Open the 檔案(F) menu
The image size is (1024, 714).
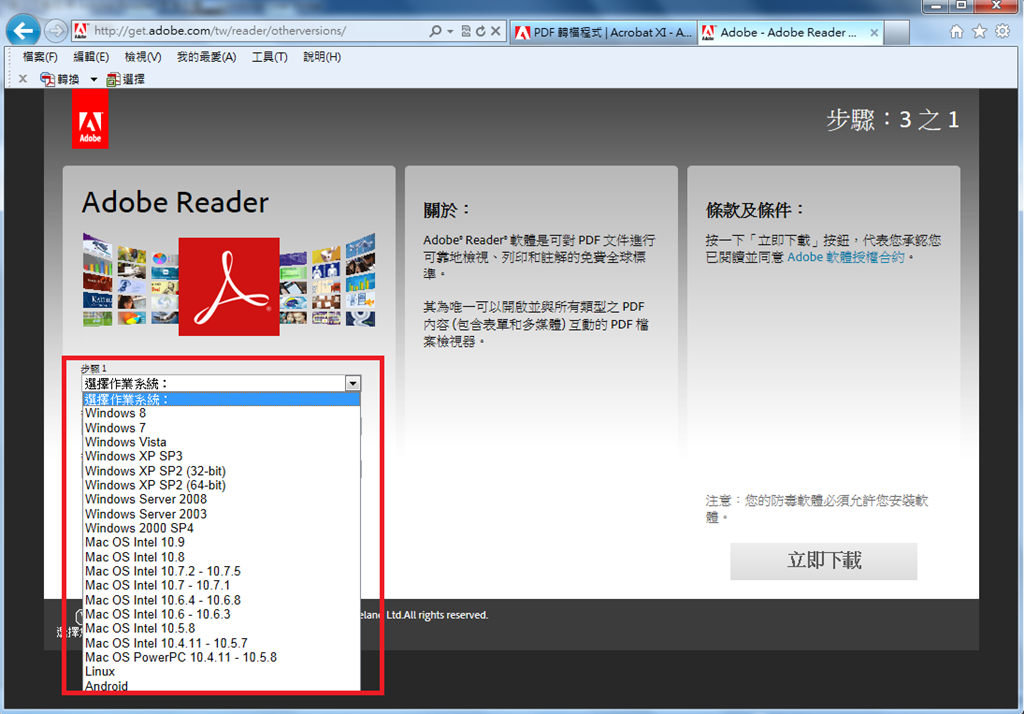(40, 57)
